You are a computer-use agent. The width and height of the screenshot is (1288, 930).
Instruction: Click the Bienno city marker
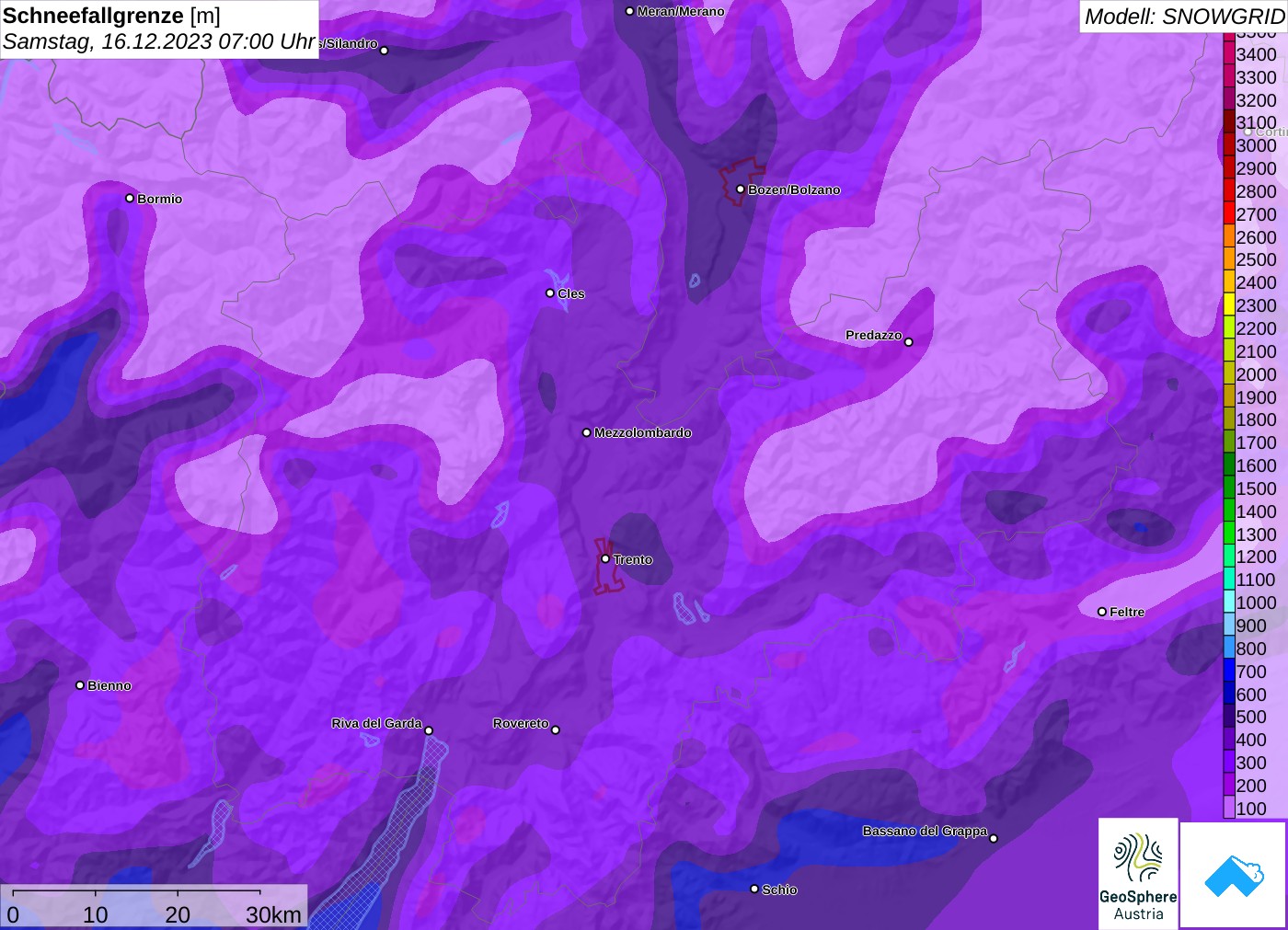[80, 684]
